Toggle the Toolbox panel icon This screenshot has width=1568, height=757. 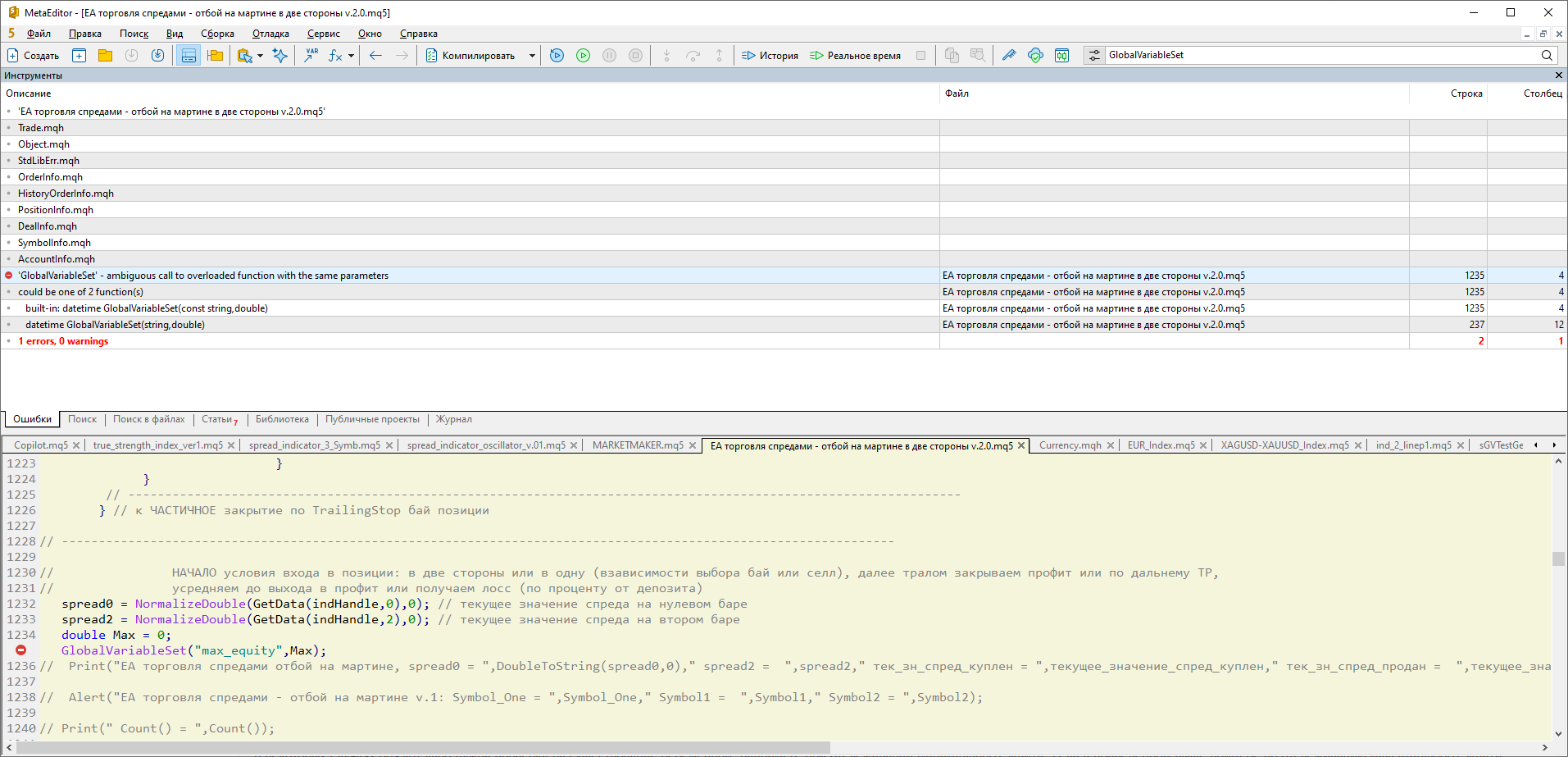[x=189, y=55]
